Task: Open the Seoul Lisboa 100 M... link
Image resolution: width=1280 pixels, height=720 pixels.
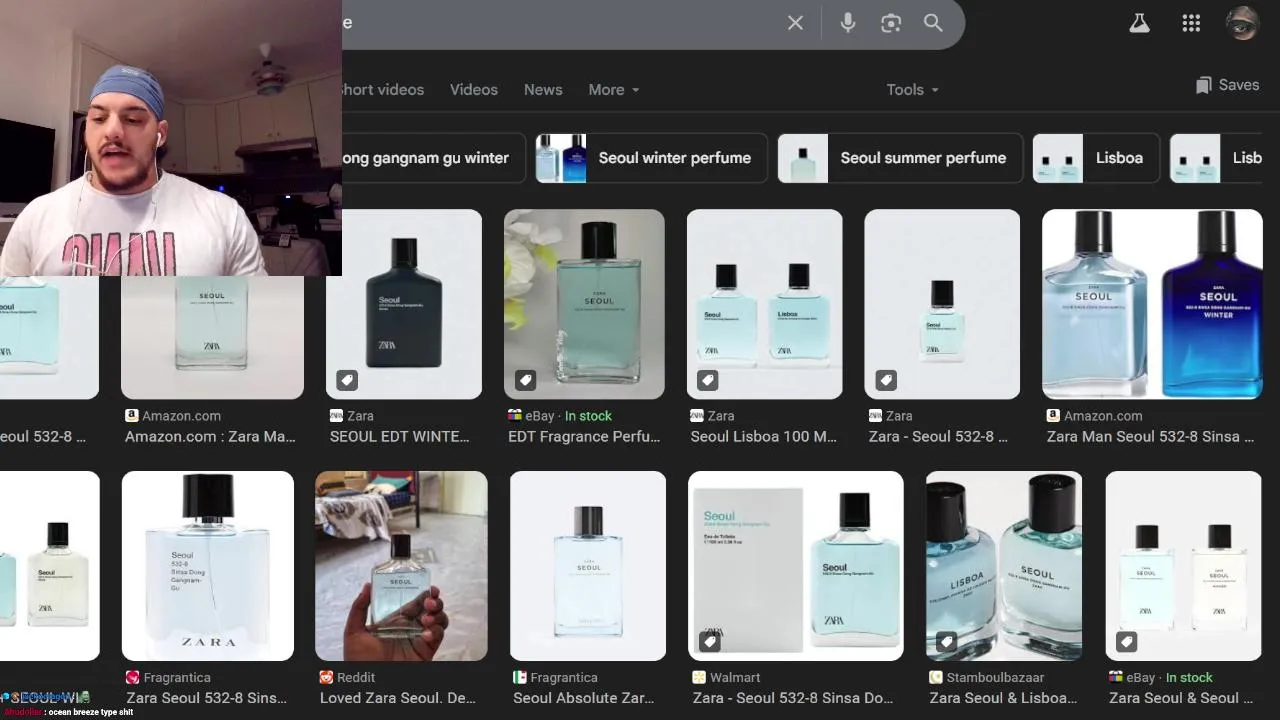Action: click(764, 436)
